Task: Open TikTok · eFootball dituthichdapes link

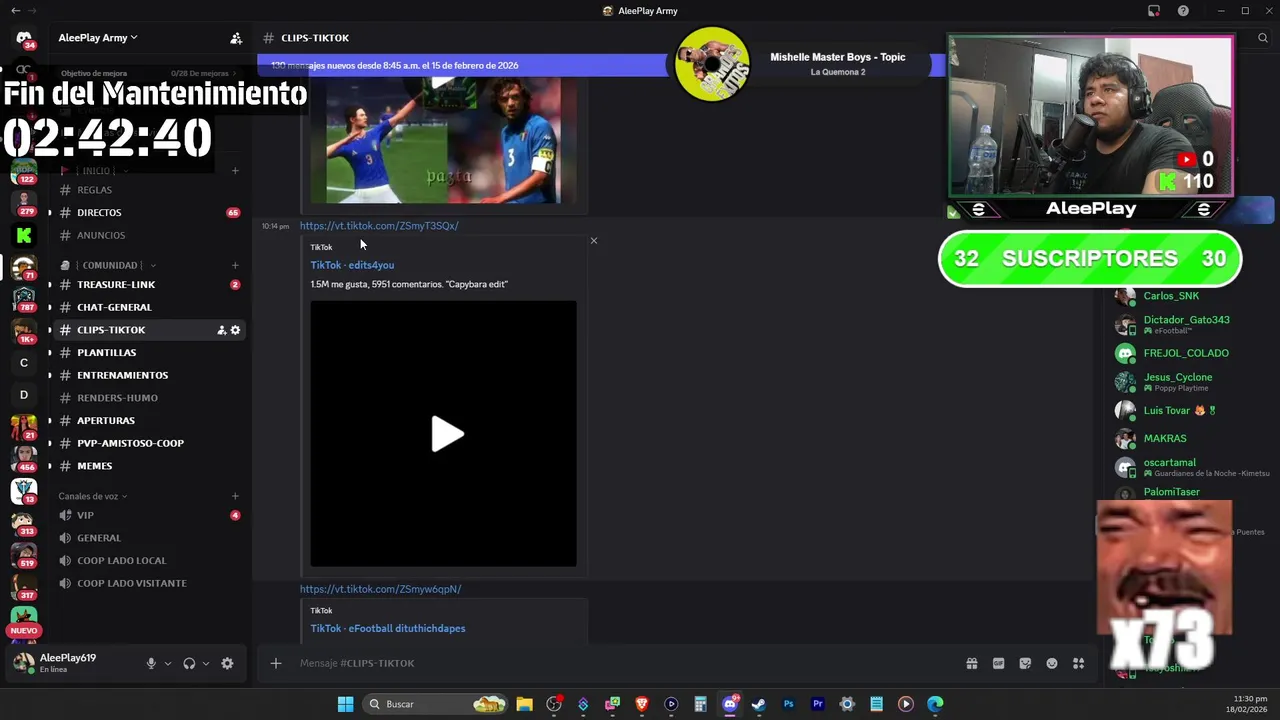Action: point(388,628)
